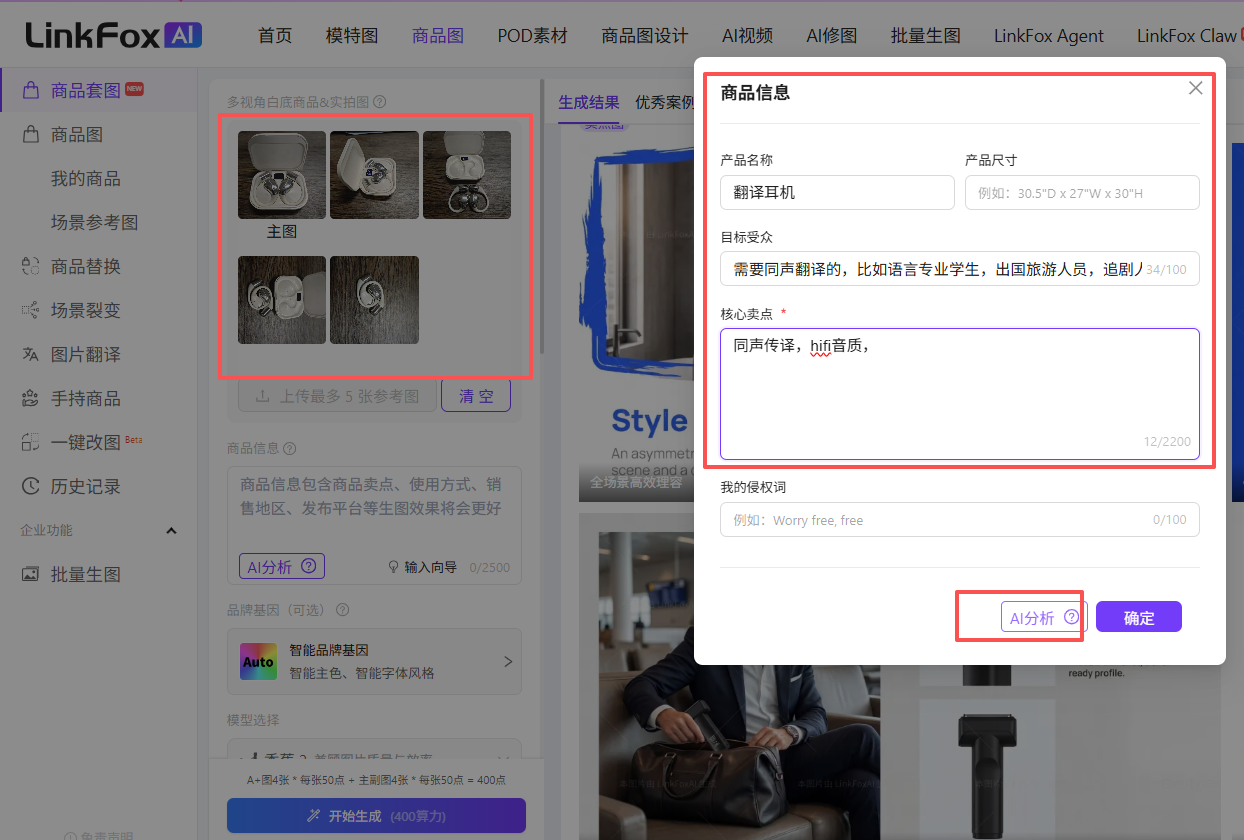The width and height of the screenshot is (1244, 840).
Task: Click the help icon beside 商品信息 label
Action: point(290,449)
